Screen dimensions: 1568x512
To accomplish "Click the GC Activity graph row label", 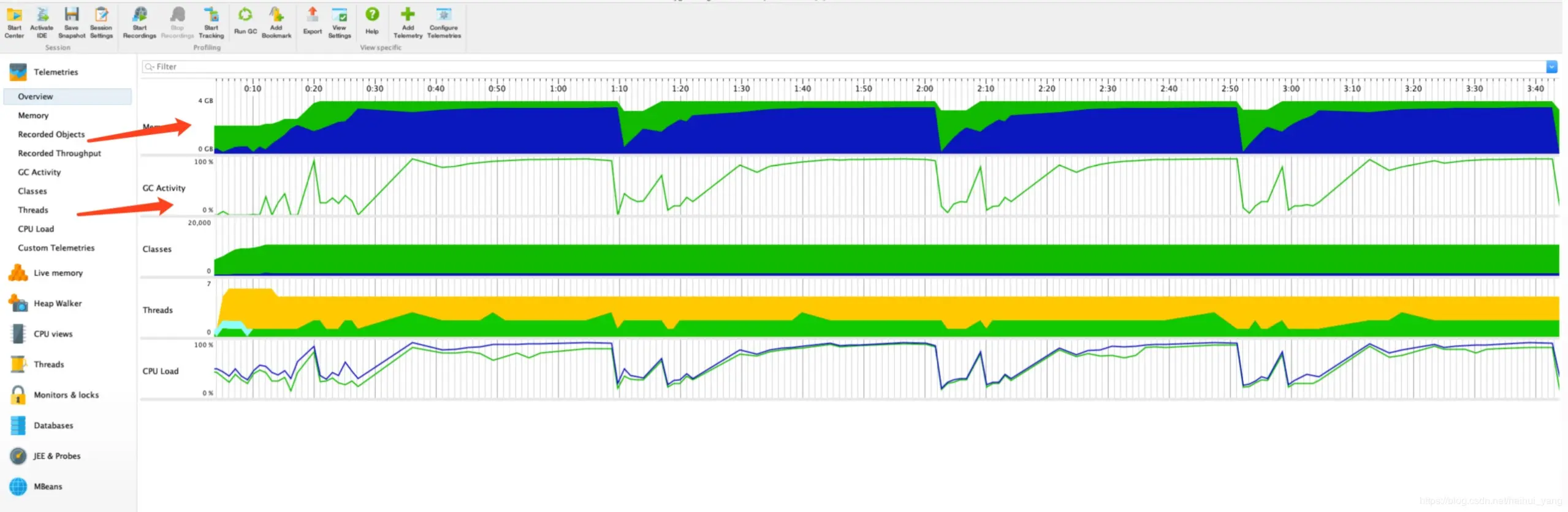I will pos(164,189).
